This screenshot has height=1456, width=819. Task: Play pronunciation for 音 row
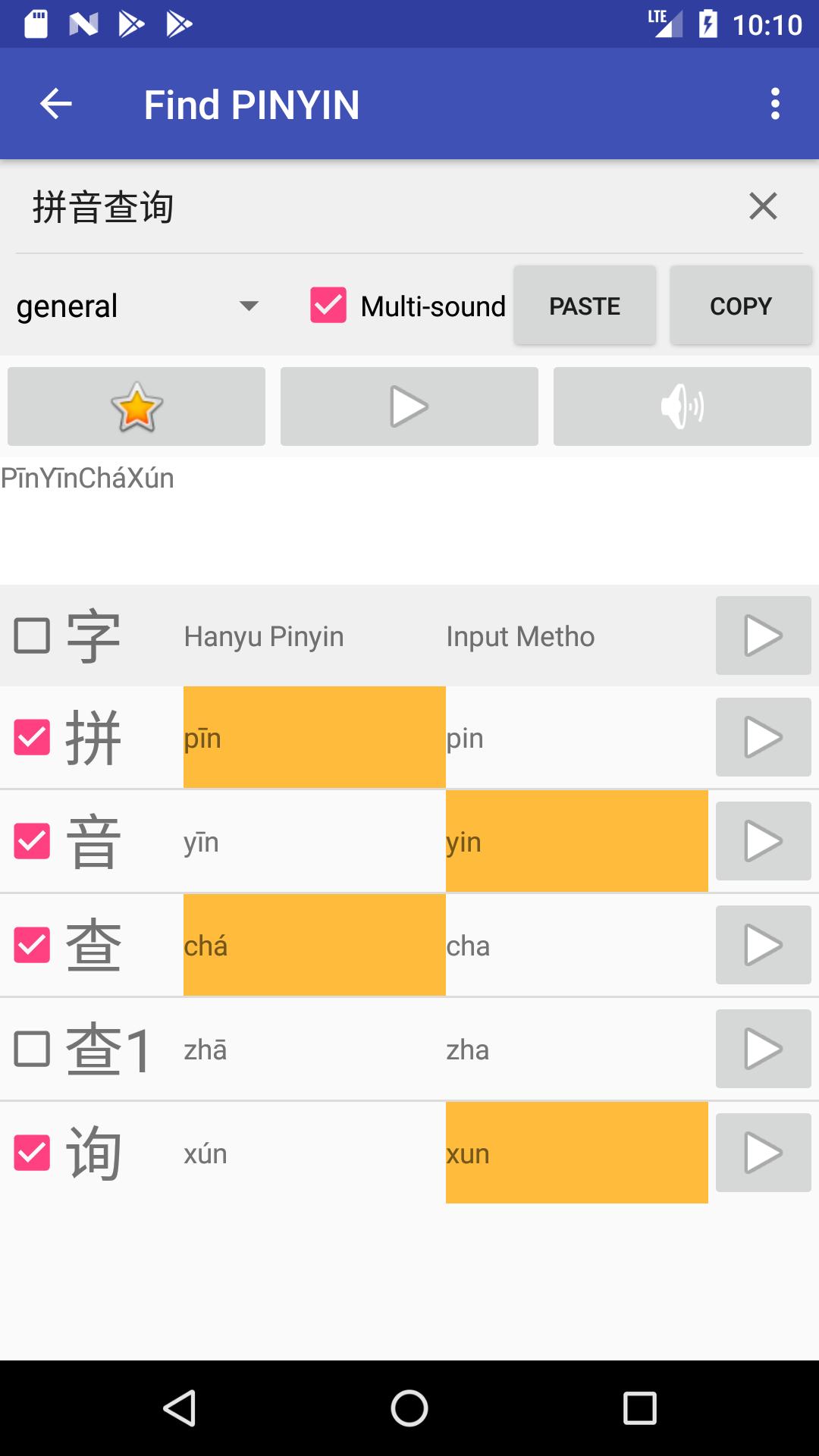click(764, 841)
